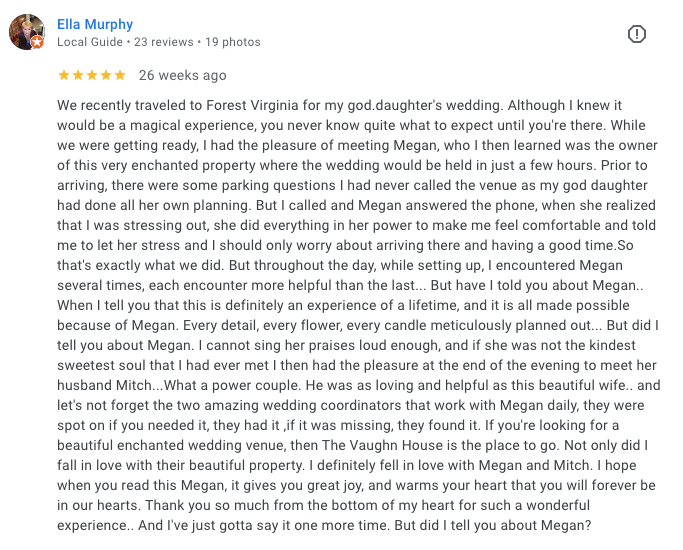Open the Ella Murphy reviewer name link

coord(95,24)
